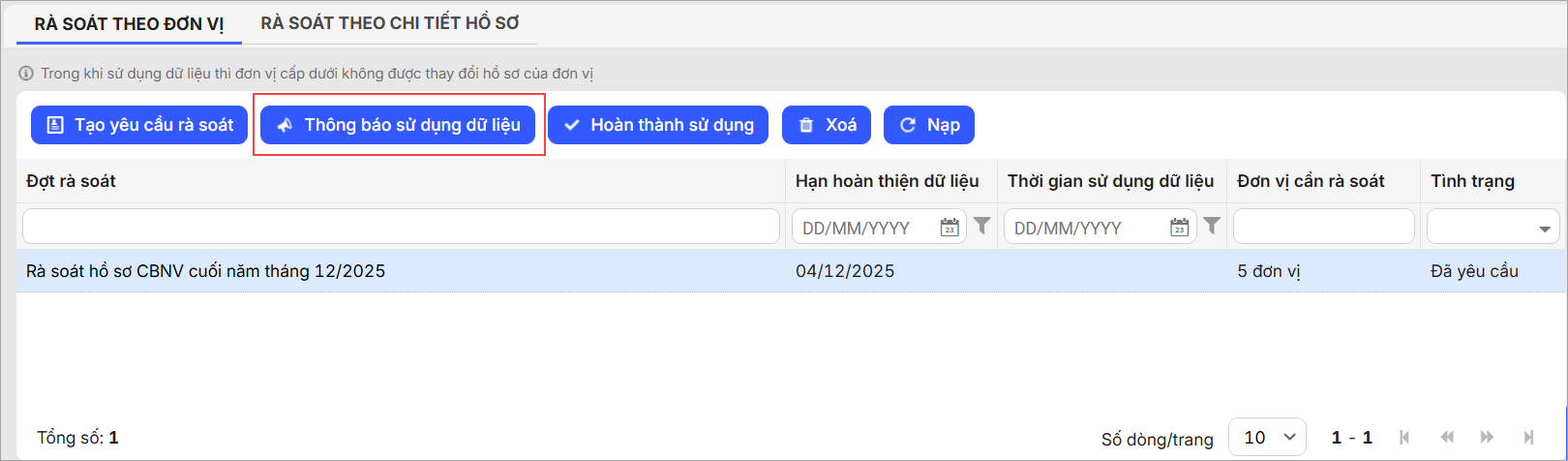Open the Số dòng/trang rows-per-page dropdown
Image resolution: width=1568 pixels, height=461 pixels.
[x=1267, y=438]
